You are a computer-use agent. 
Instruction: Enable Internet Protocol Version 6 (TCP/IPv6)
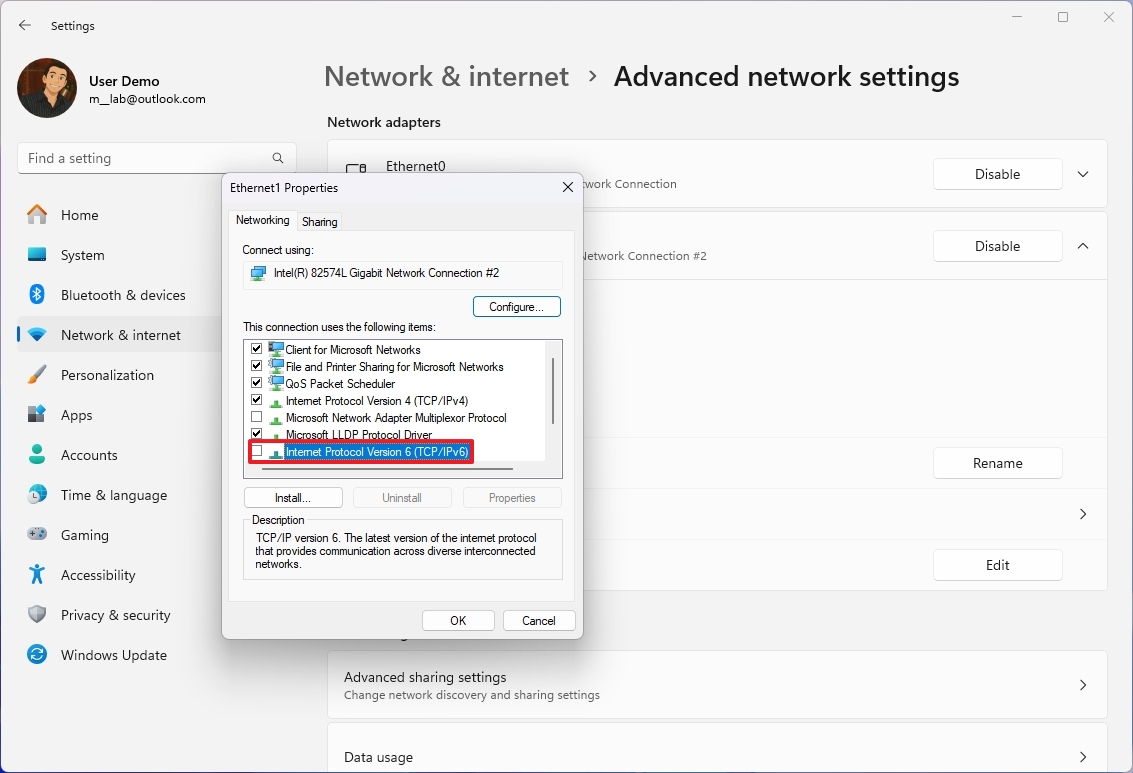(x=257, y=452)
